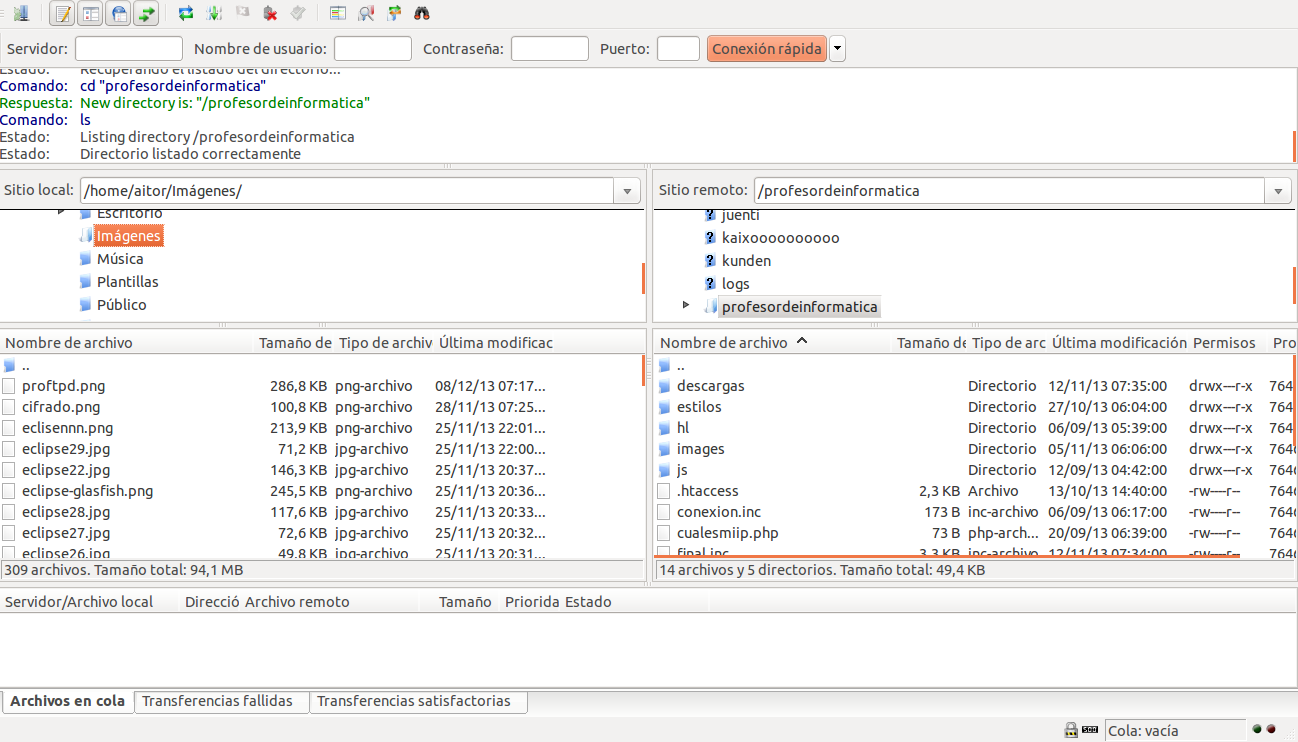The height and width of the screenshot is (742, 1298).
Task: Open the directory comparison icon
Action: (338, 13)
